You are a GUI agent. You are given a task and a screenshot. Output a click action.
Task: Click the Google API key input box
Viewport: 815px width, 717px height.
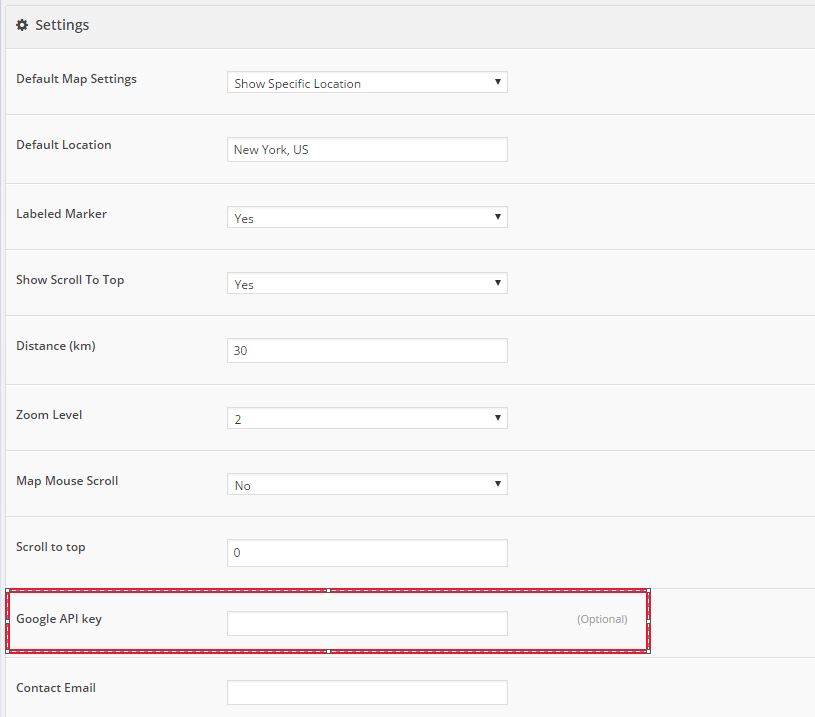(367, 622)
